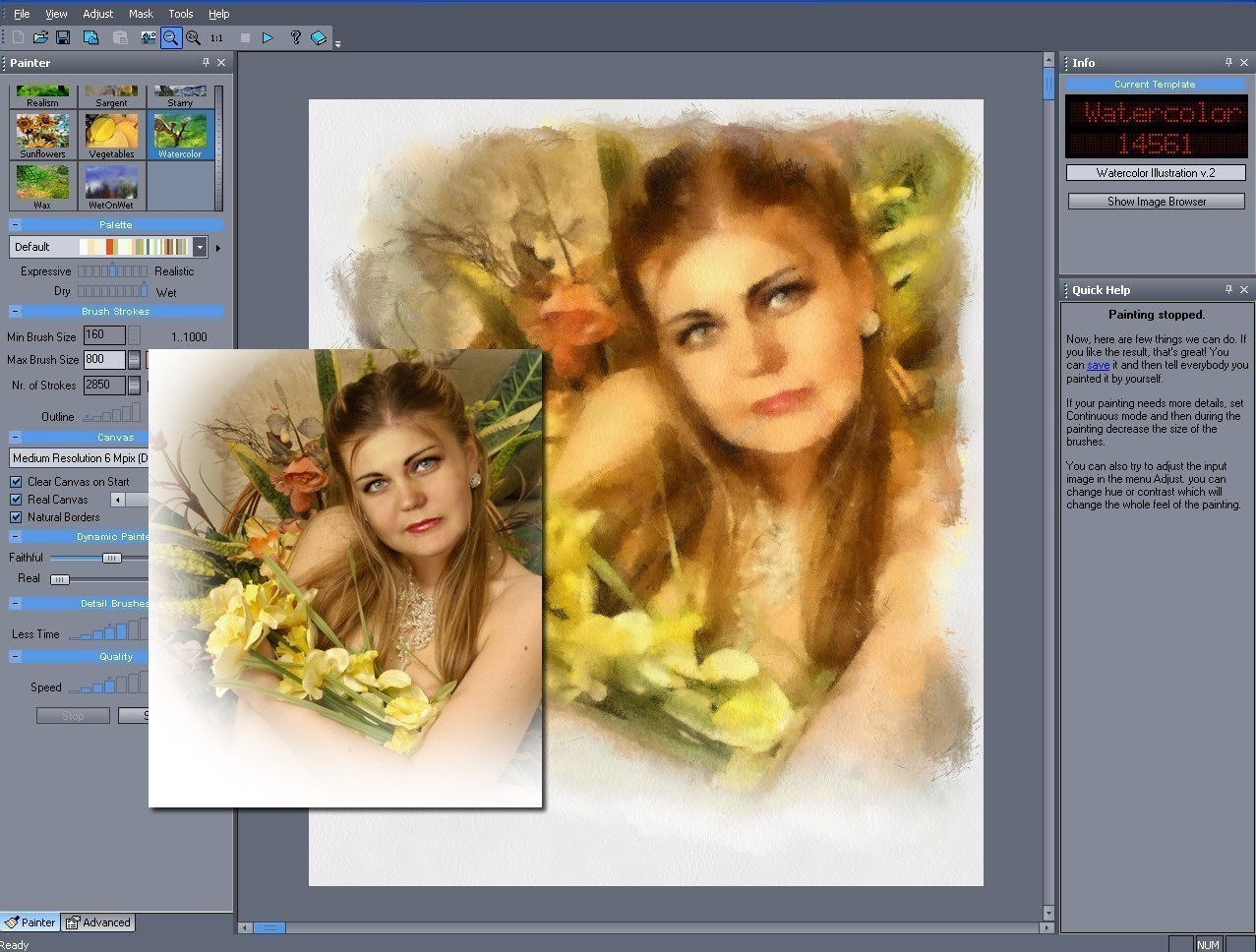The image size is (1256, 952).
Task: Toggle the Real Canvas checkbox
Action: pyautogui.click(x=16, y=500)
